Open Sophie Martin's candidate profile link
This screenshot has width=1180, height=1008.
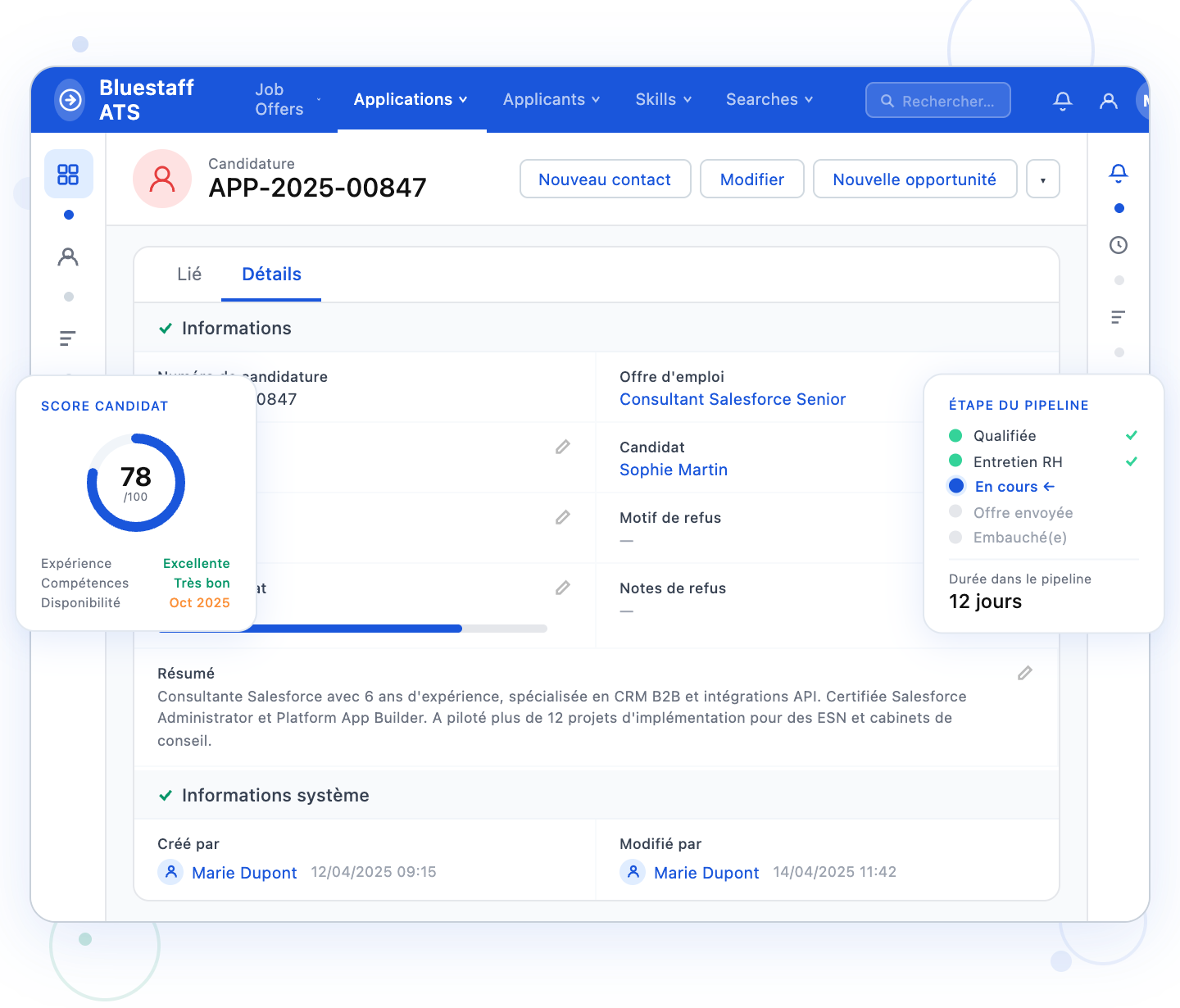click(674, 470)
